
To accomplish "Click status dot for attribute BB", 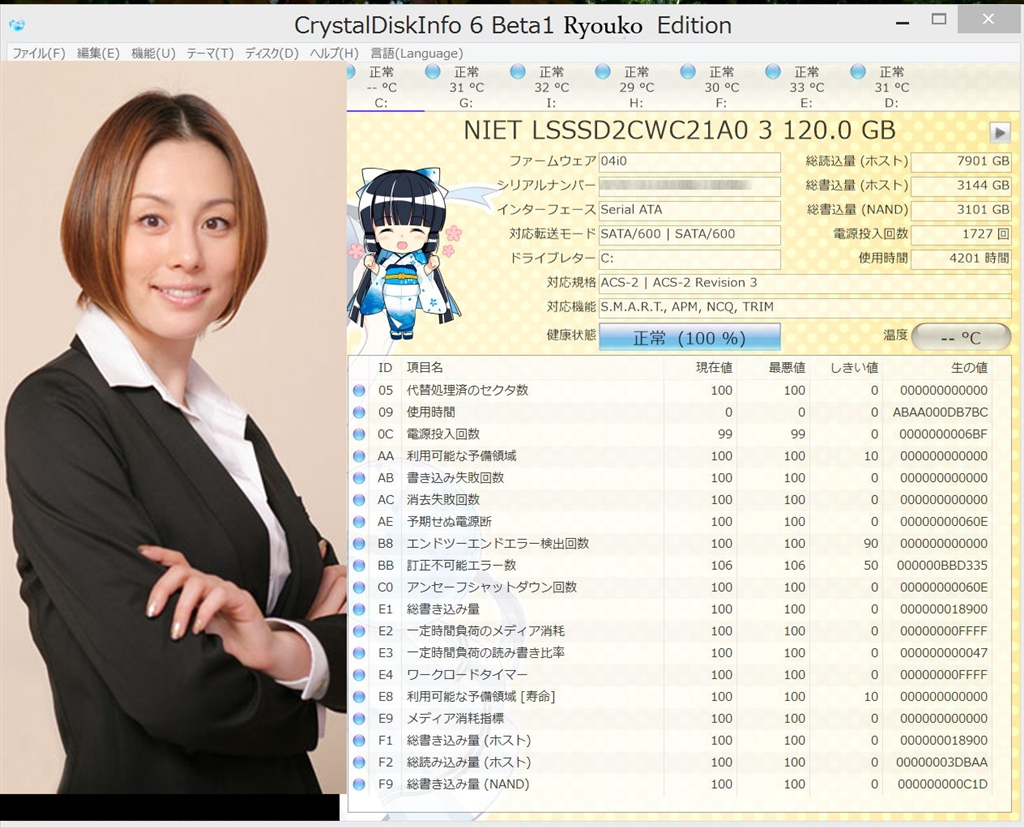I will coord(359,565).
